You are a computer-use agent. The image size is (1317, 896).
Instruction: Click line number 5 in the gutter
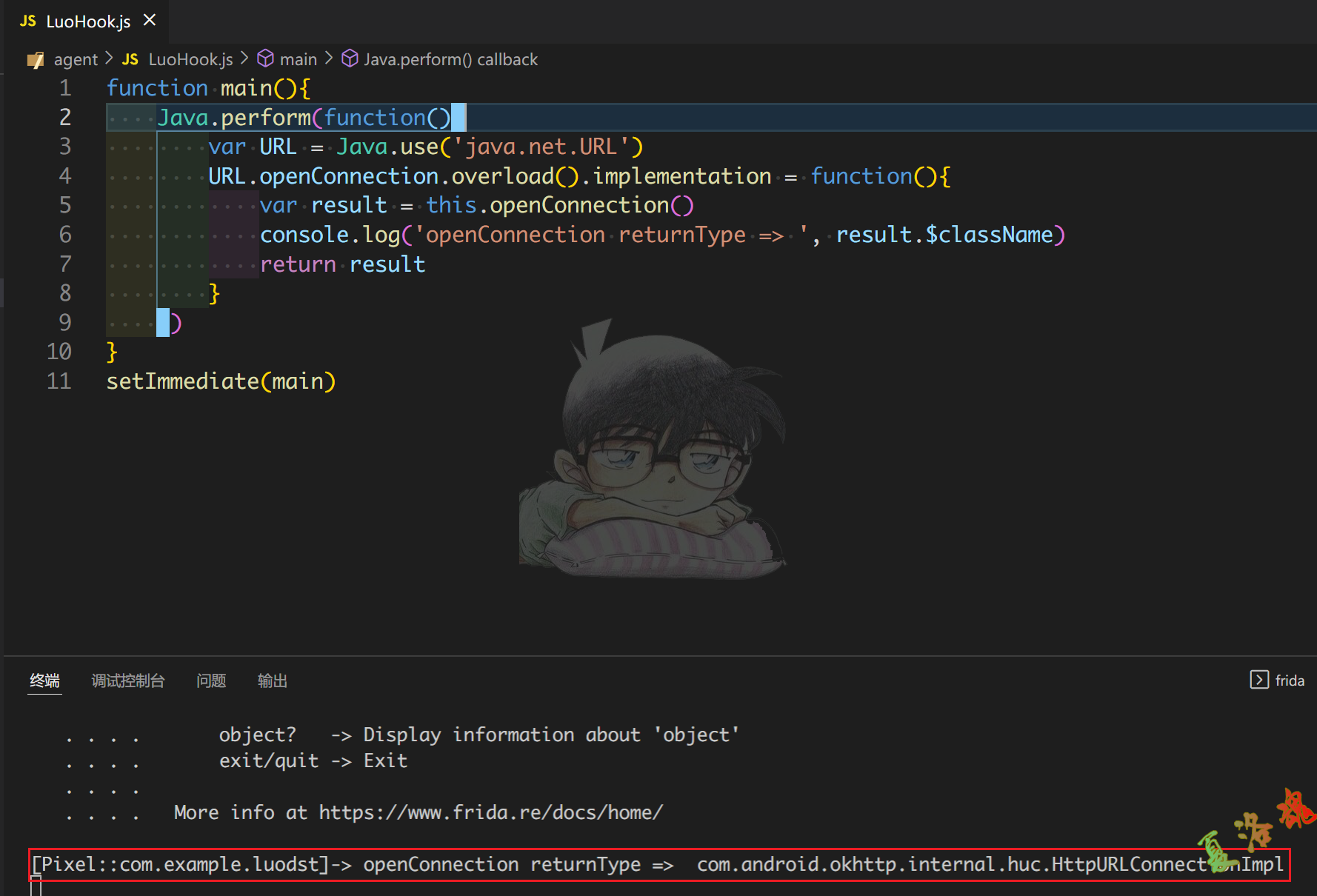(x=65, y=205)
